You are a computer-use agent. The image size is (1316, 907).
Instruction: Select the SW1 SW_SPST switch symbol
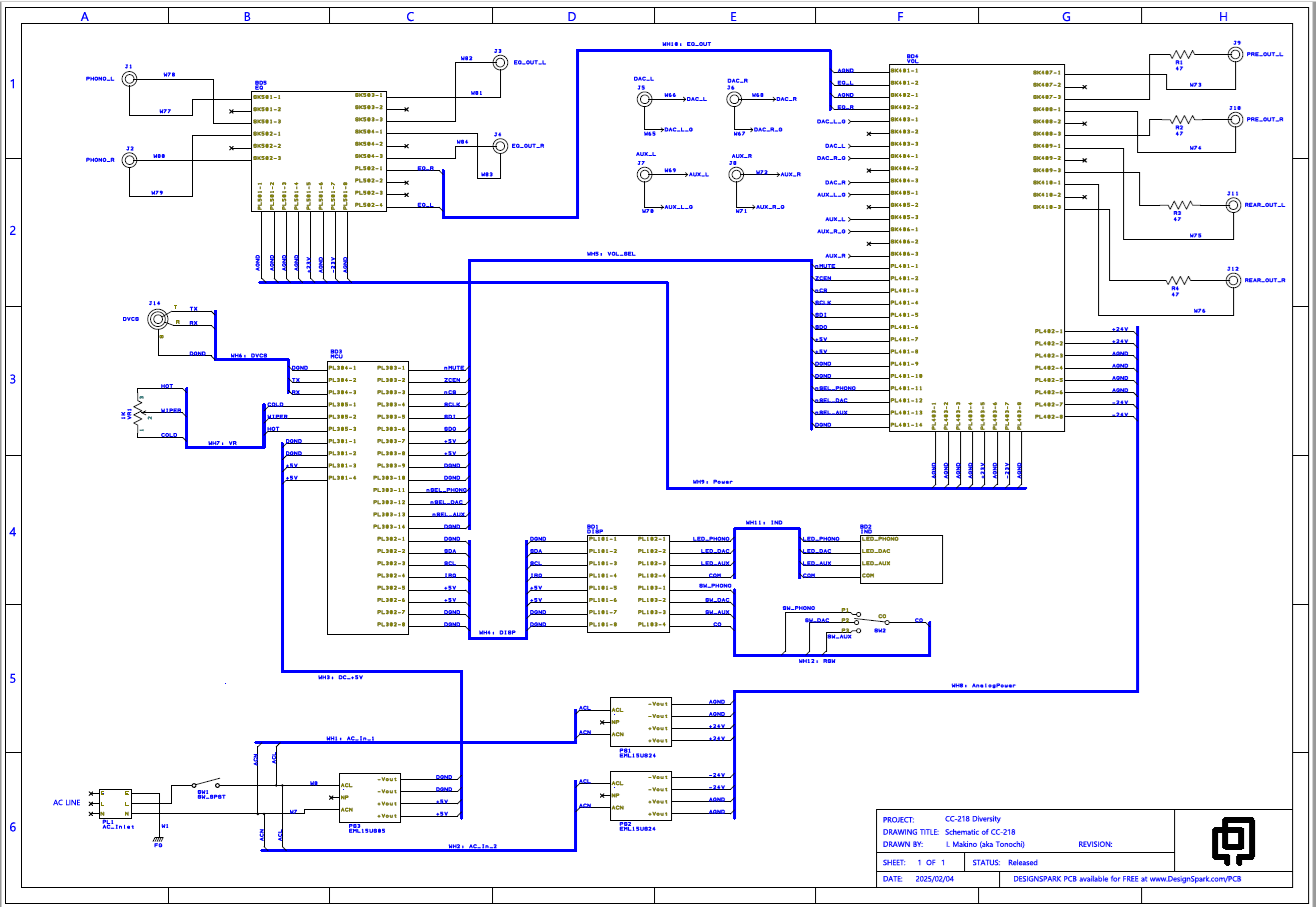[x=207, y=783]
